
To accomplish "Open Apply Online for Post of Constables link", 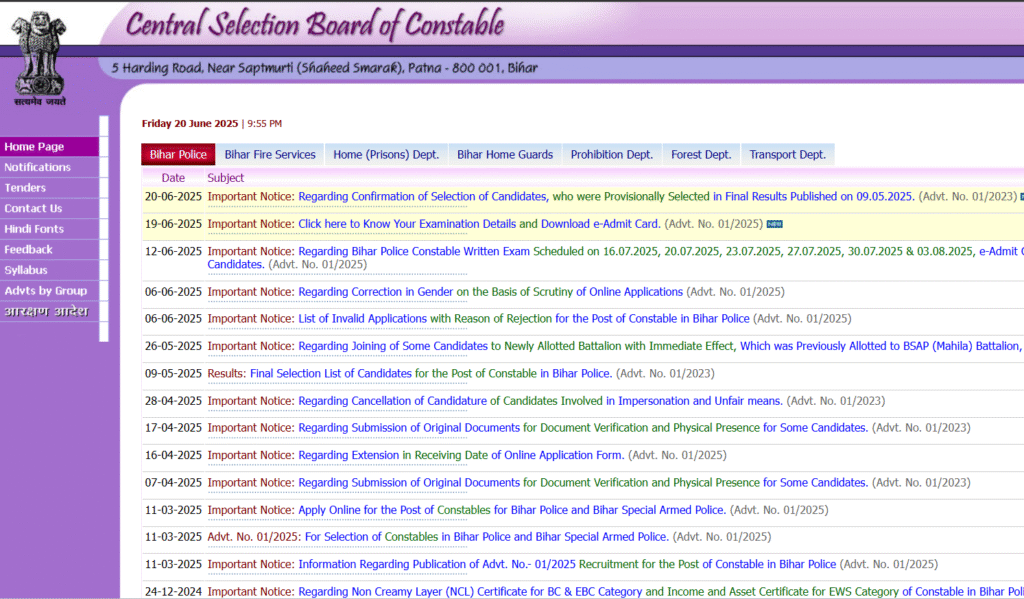I will tap(512, 510).
